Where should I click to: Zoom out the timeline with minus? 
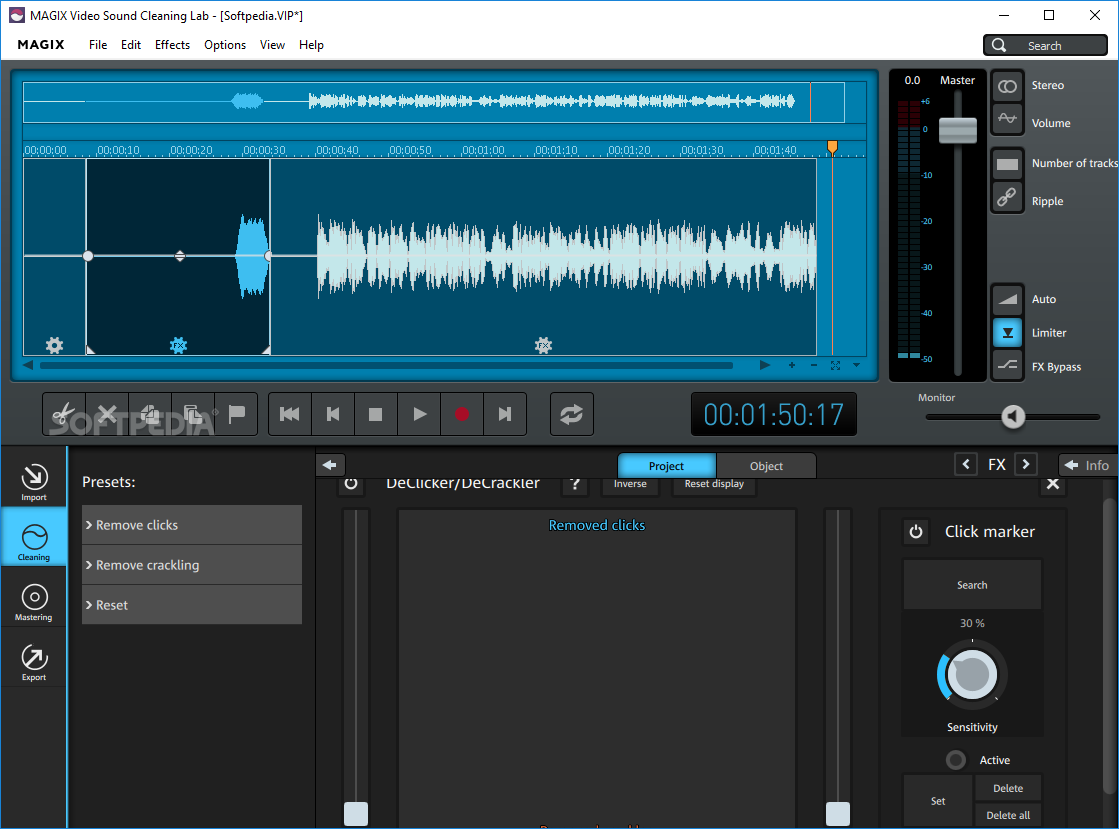click(814, 365)
